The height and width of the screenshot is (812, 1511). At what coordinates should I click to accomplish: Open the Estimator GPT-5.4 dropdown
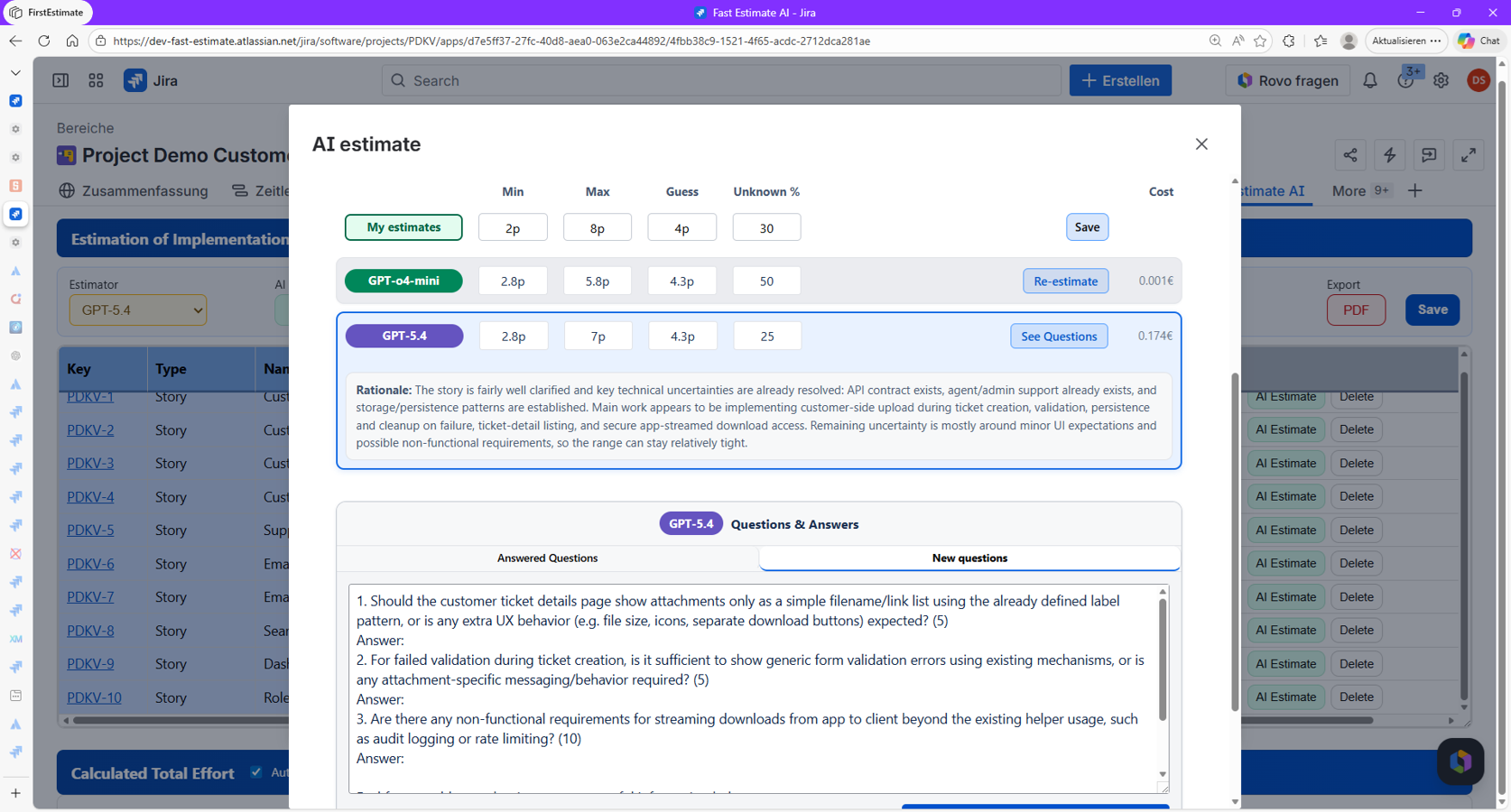click(x=137, y=309)
